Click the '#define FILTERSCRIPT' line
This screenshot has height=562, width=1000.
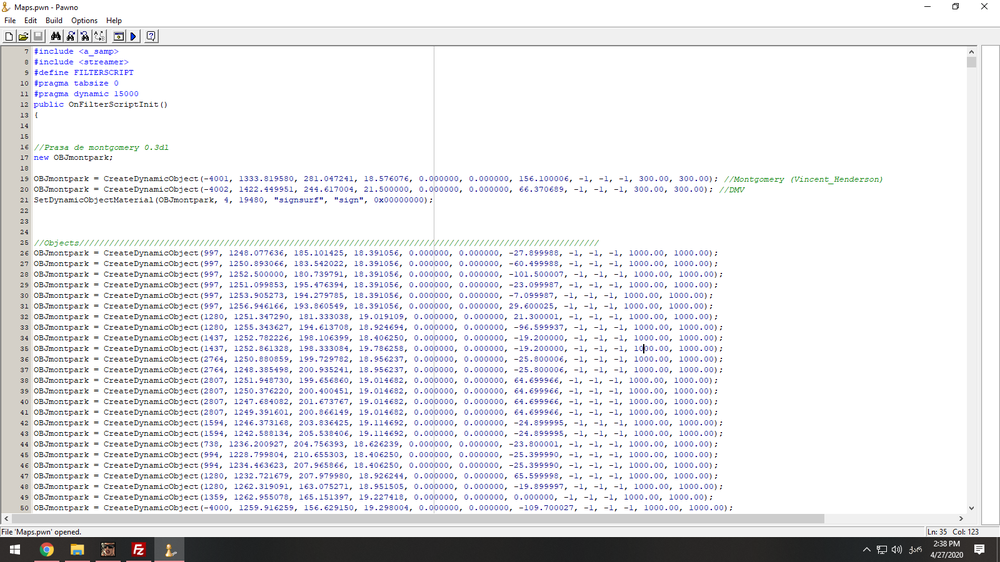tap(84, 73)
